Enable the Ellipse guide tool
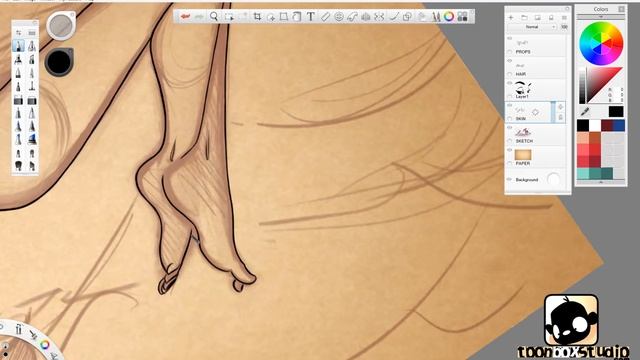640x360 pixels. [339, 16]
